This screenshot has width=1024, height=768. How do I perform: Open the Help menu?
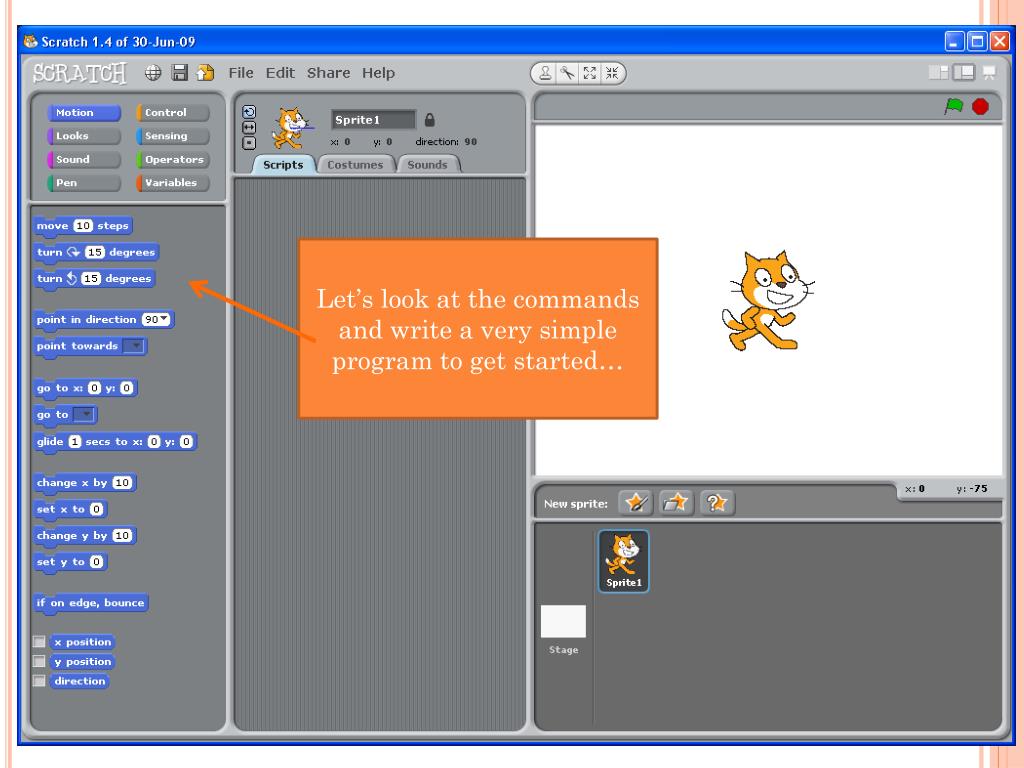pyautogui.click(x=378, y=72)
